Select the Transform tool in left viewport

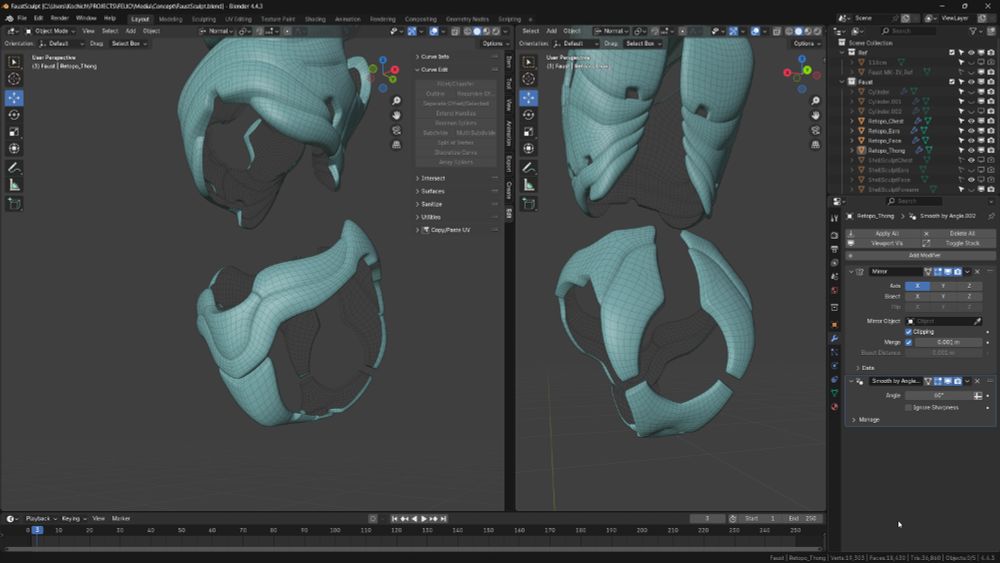pos(14,148)
